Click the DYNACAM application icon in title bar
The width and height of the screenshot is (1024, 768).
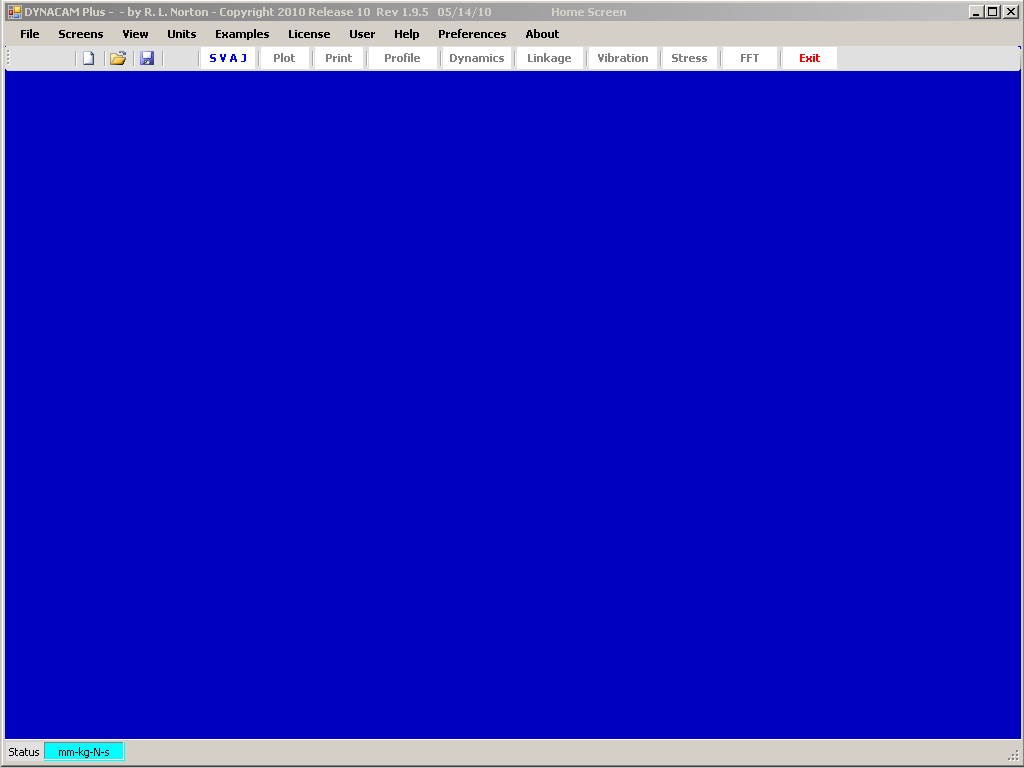(14, 12)
